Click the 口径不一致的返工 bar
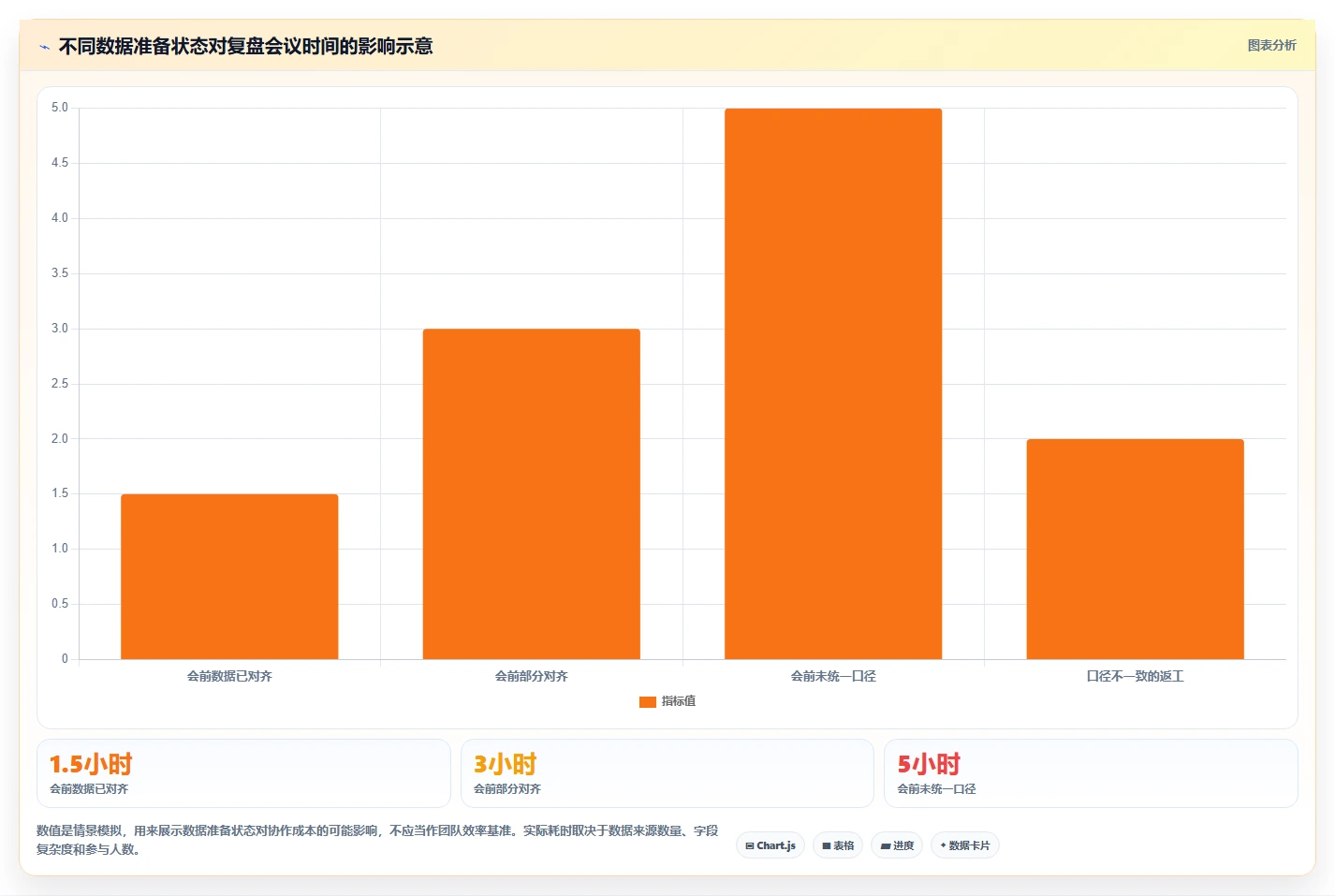This screenshot has height=896, width=1335. 1135,549
